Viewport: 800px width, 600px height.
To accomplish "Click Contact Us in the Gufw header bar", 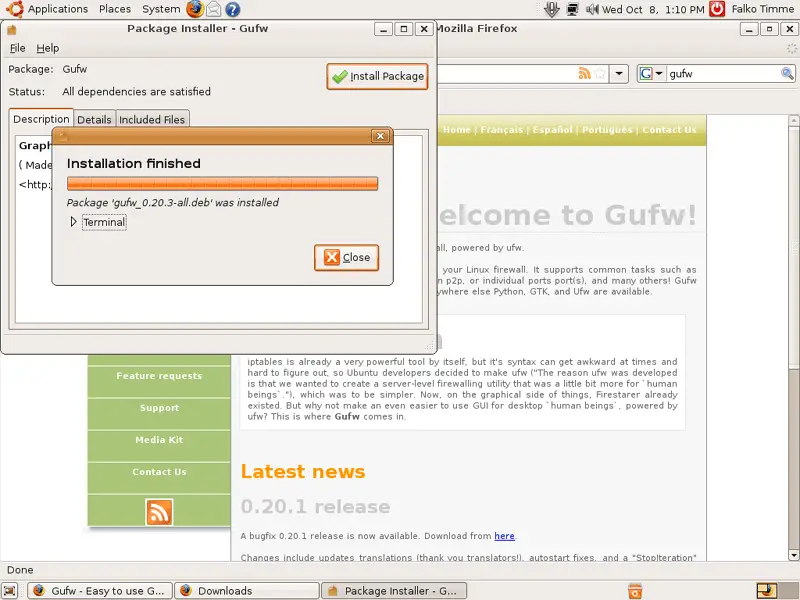I will tap(669, 130).
